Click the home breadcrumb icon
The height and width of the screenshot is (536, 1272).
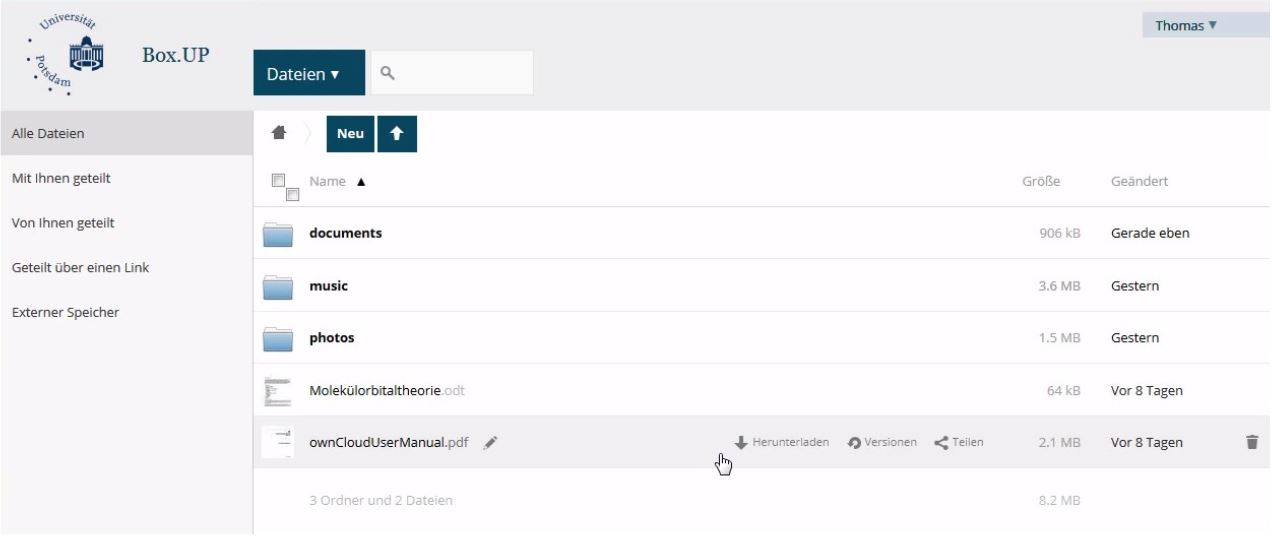coord(277,134)
